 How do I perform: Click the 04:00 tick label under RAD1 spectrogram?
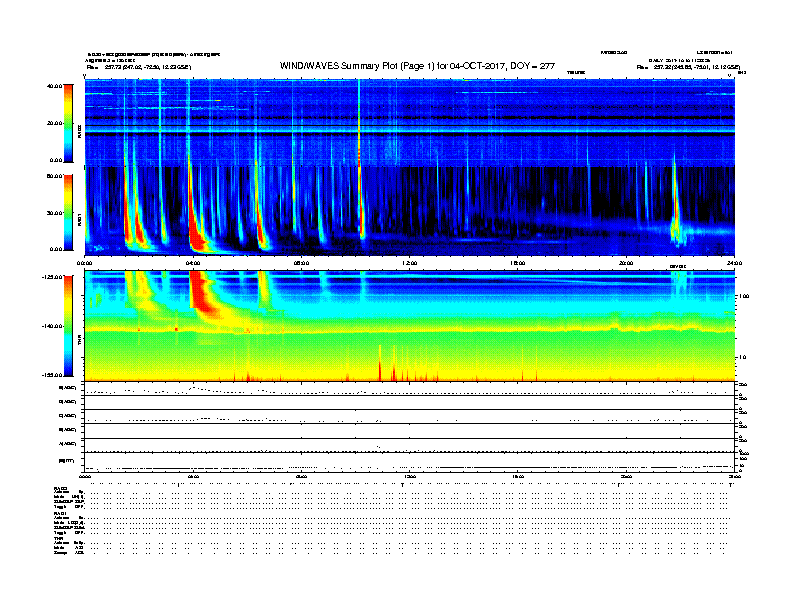(x=193, y=263)
